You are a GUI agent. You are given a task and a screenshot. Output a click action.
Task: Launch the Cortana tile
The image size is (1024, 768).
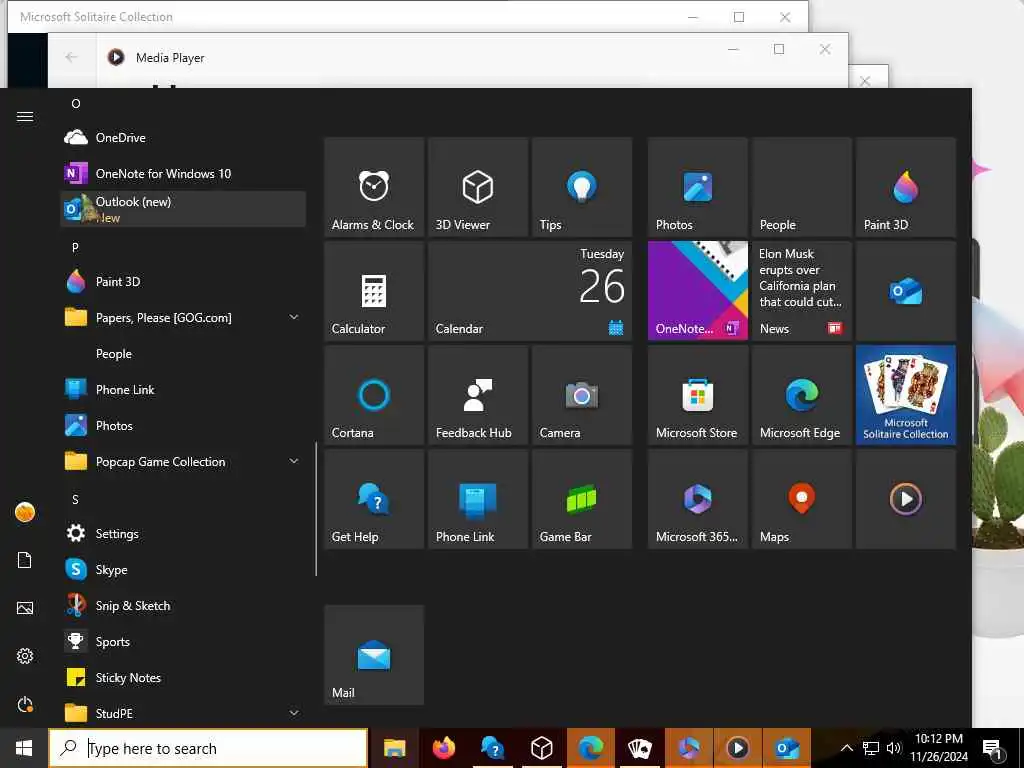(374, 395)
